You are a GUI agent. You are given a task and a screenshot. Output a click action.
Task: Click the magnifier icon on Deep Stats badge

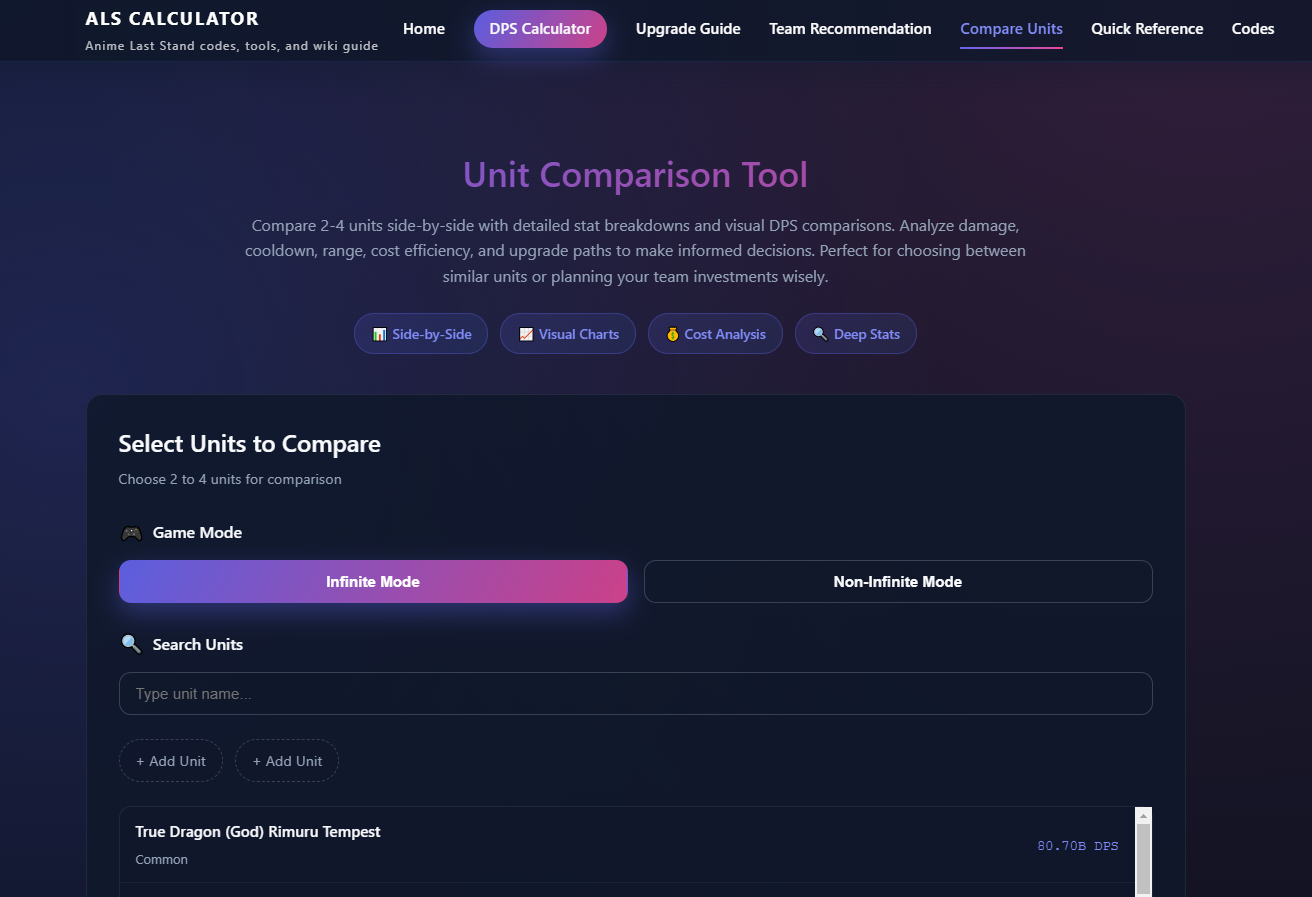tap(821, 333)
